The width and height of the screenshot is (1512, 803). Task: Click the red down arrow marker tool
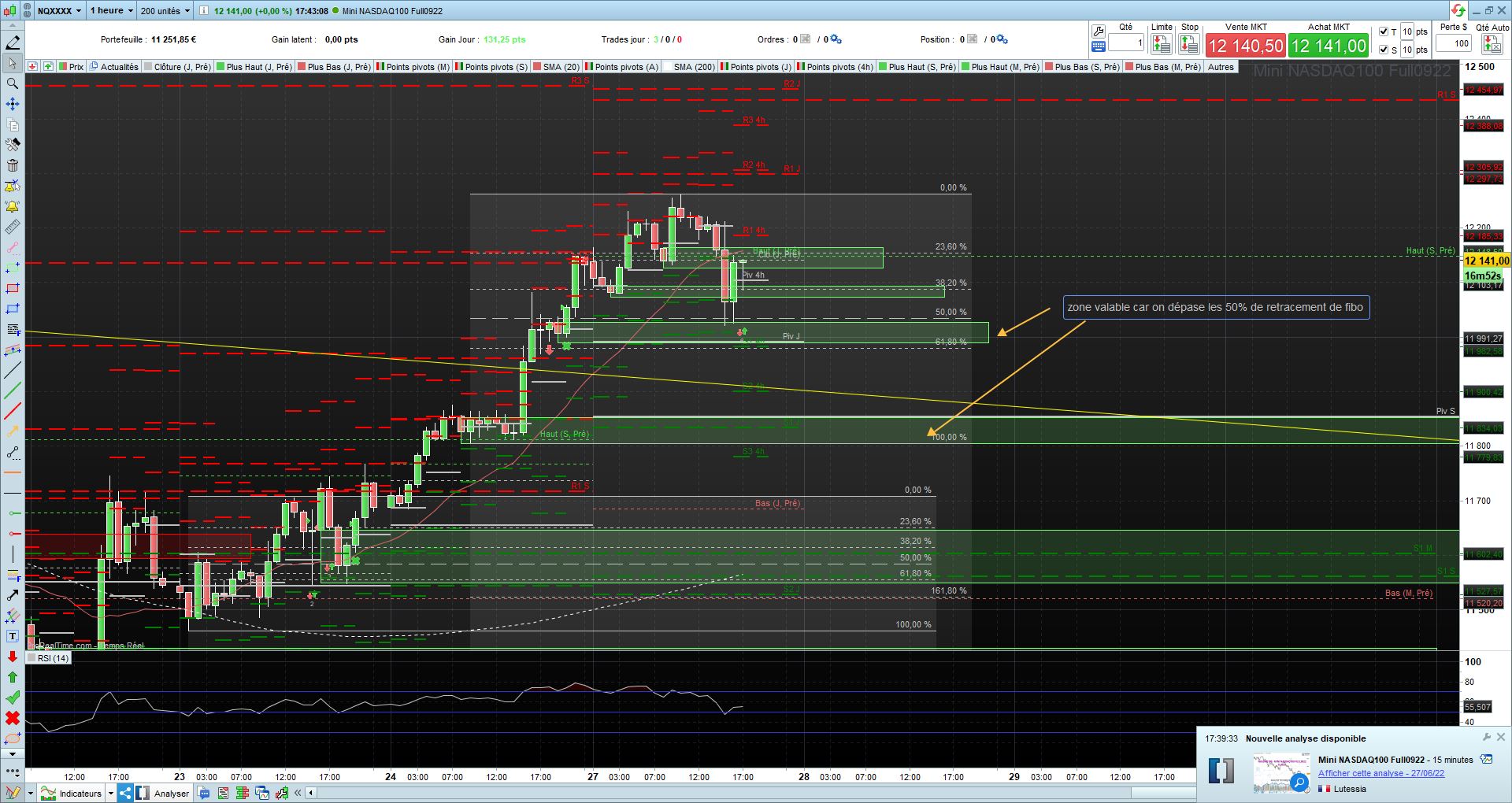[x=13, y=657]
